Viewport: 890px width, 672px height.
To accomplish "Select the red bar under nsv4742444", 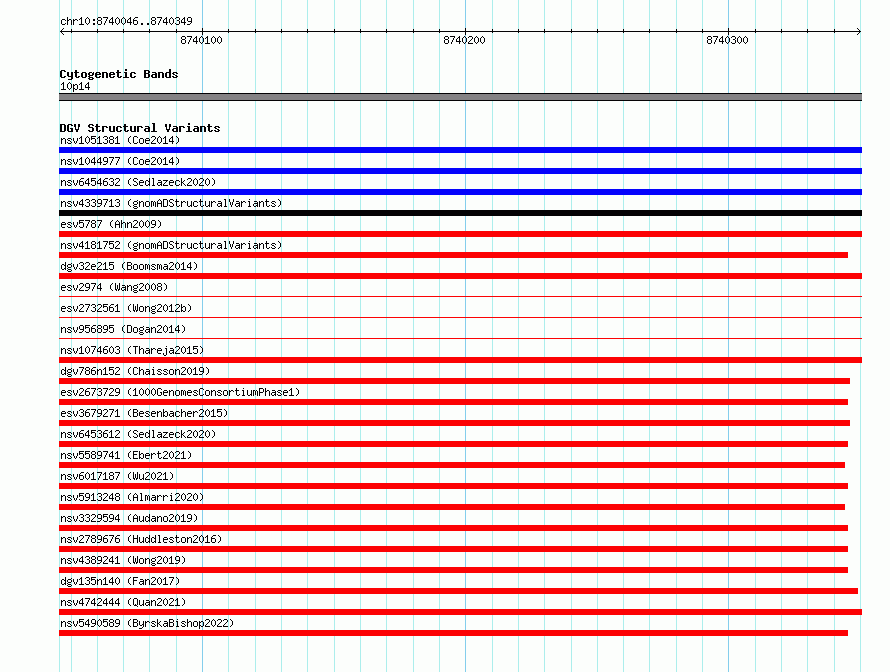I will 460,612.
